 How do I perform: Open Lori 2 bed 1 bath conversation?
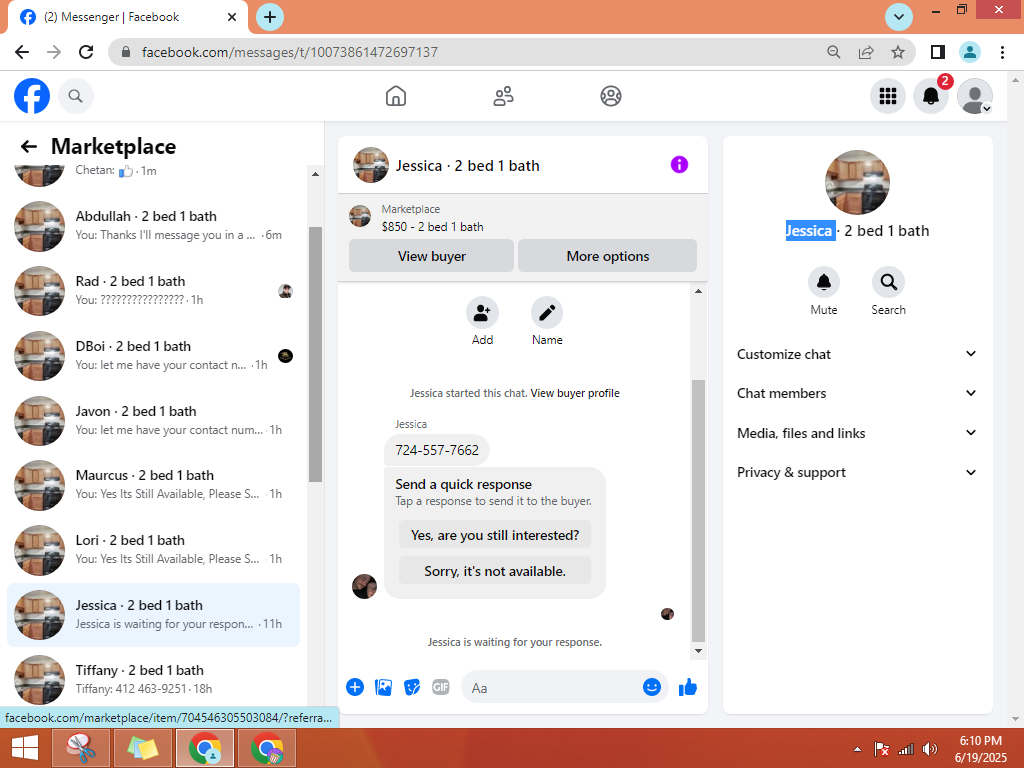point(153,550)
